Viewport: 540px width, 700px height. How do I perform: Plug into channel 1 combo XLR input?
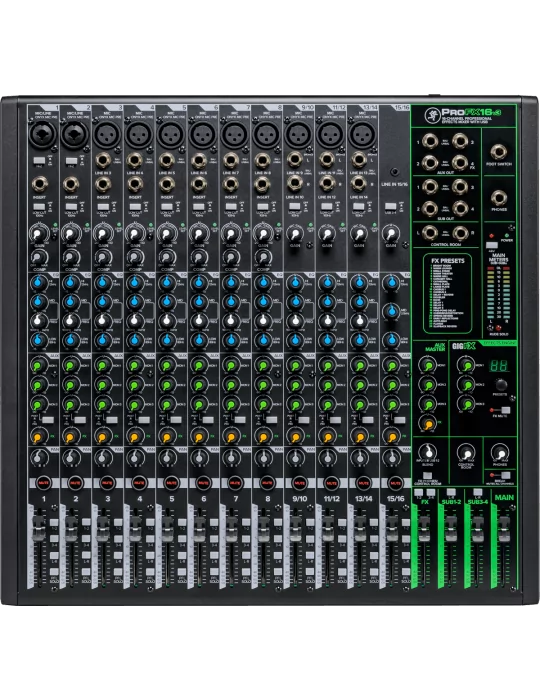click(x=42, y=134)
